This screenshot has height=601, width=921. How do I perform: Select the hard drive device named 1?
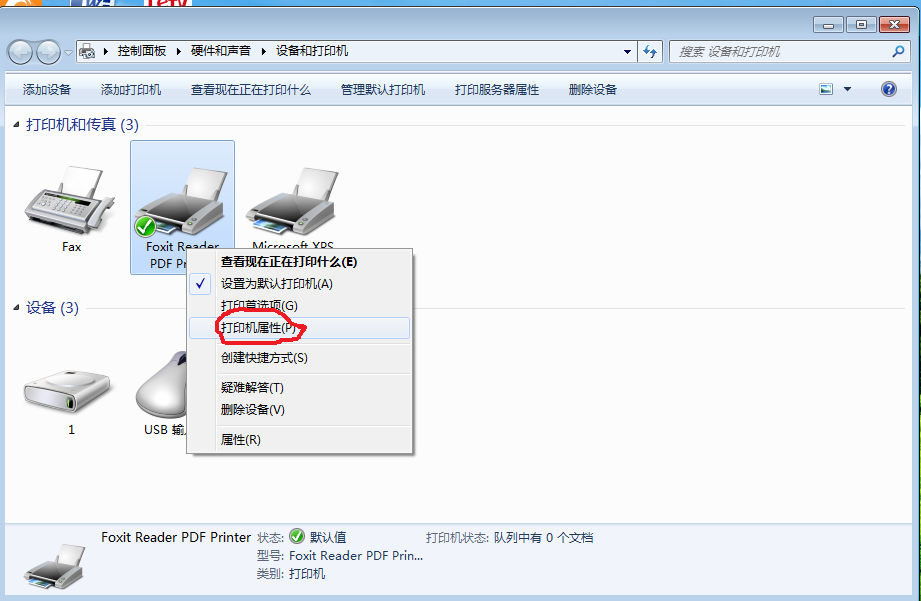pos(67,390)
